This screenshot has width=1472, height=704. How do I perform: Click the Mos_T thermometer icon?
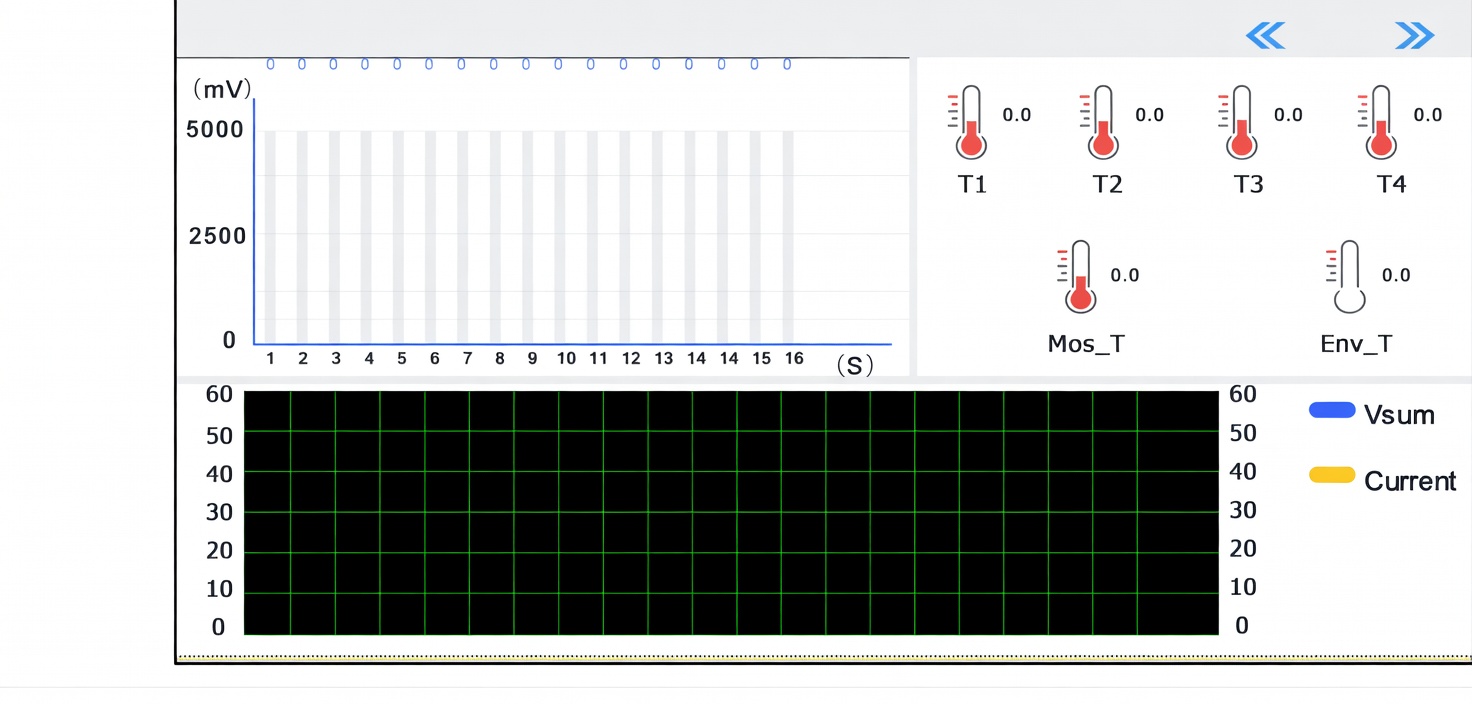tap(1078, 277)
